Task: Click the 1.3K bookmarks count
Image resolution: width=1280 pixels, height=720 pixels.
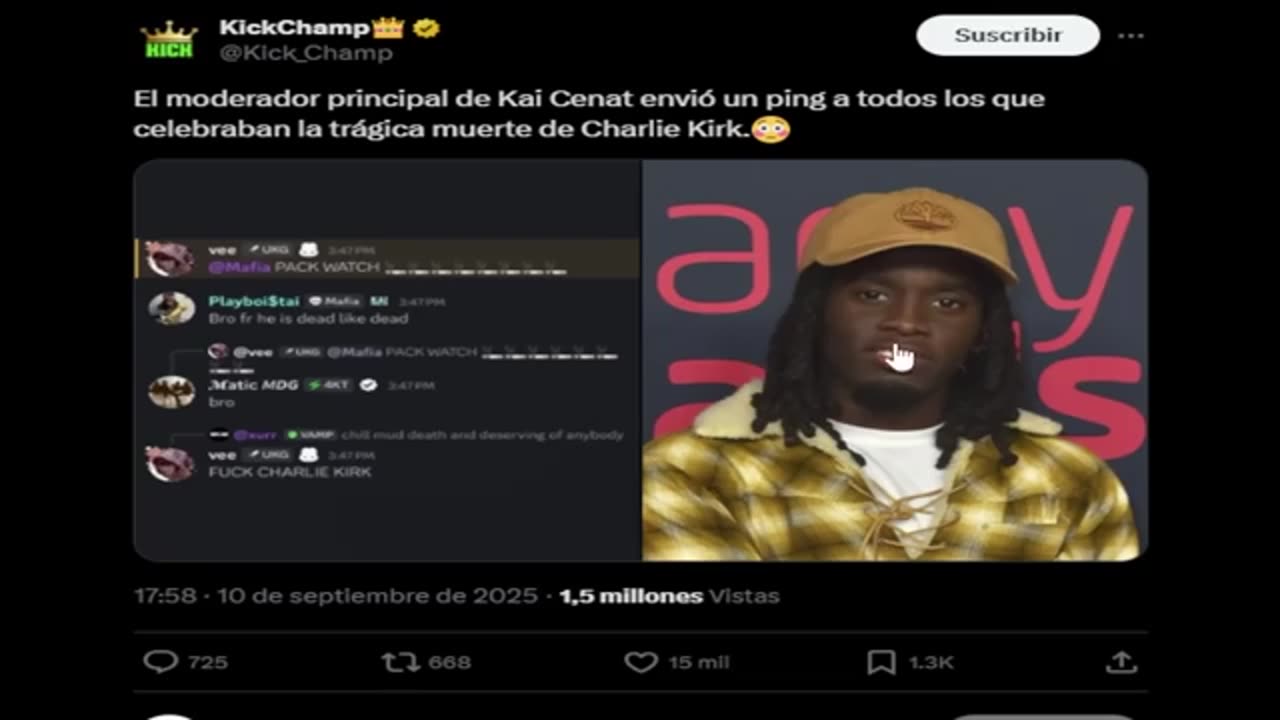Action: pyautogui.click(x=930, y=662)
